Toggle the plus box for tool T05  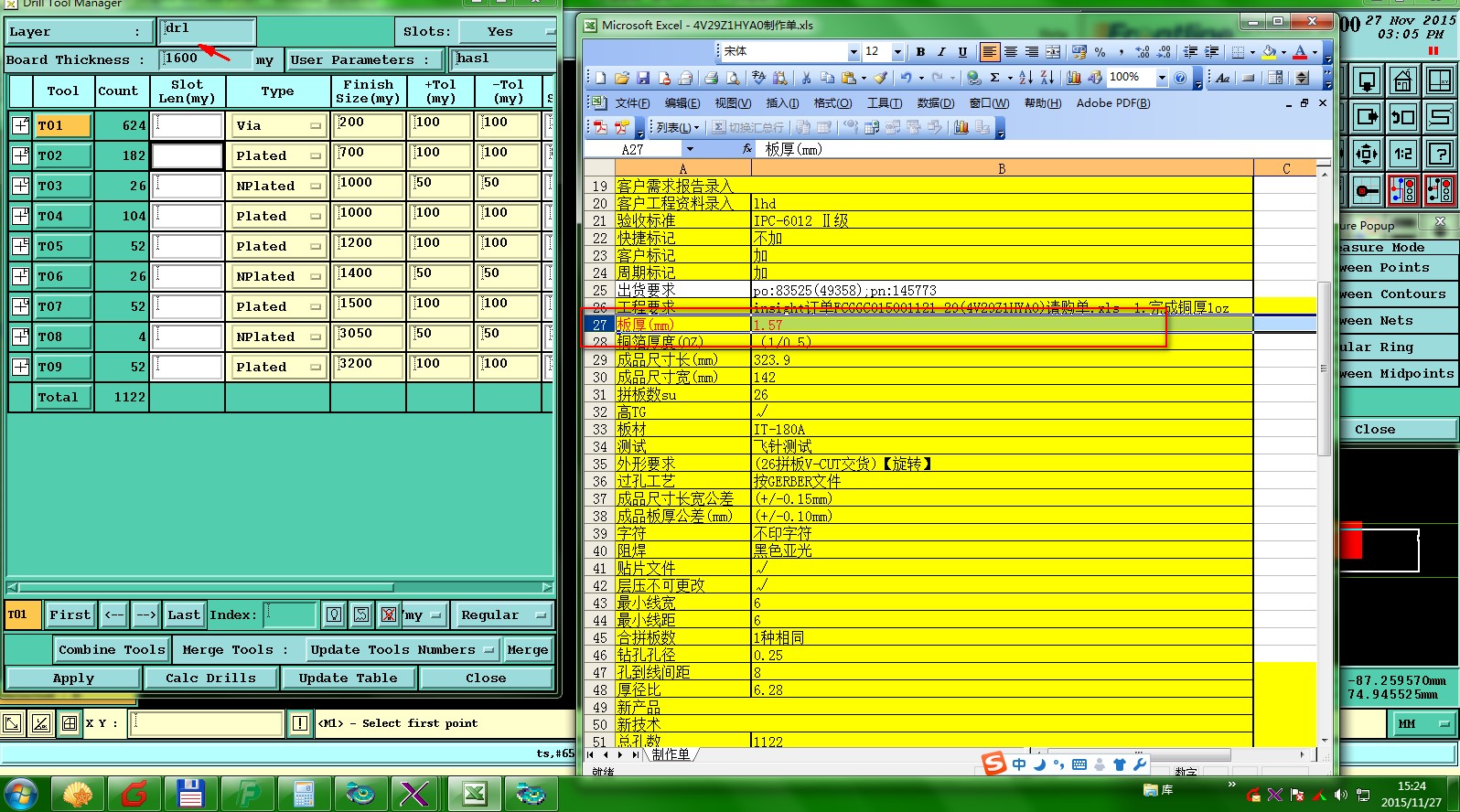click(20, 246)
